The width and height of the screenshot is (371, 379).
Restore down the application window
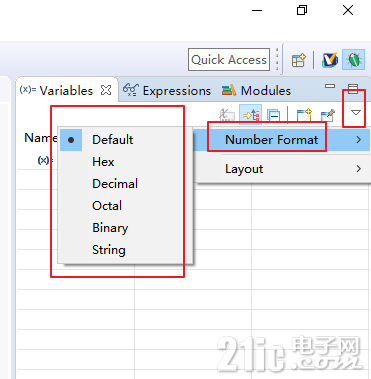[x=302, y=10]
